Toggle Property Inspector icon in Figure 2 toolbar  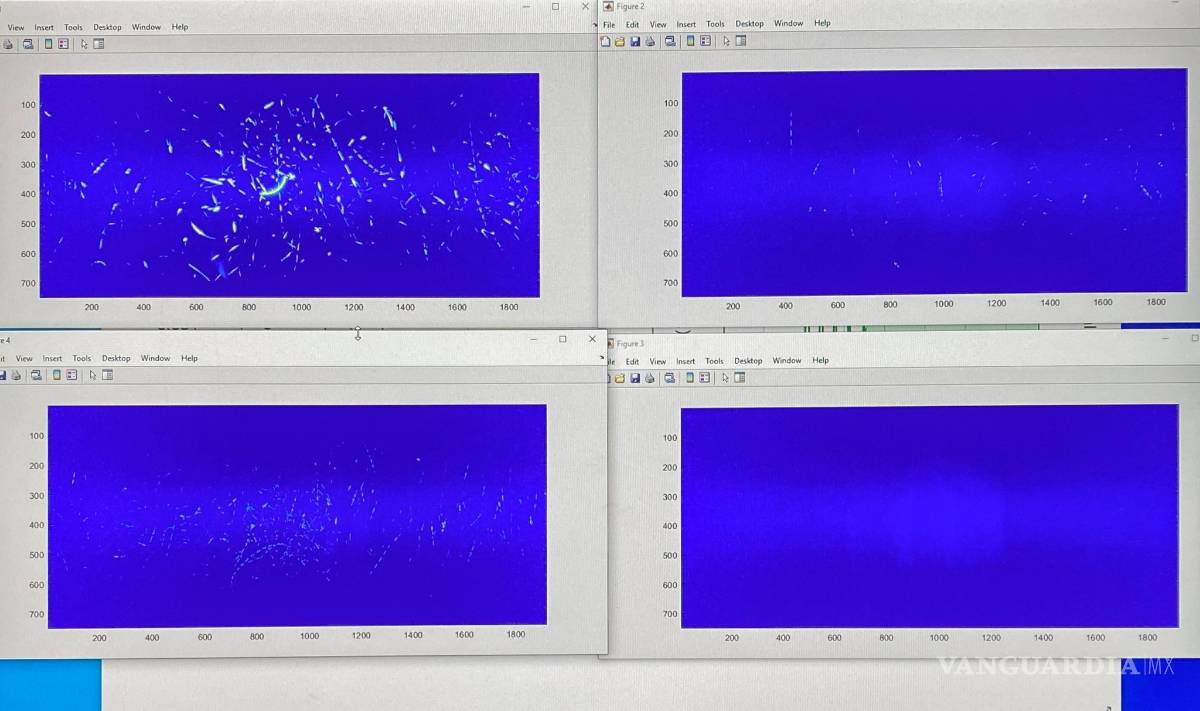(x=741, y=41)
